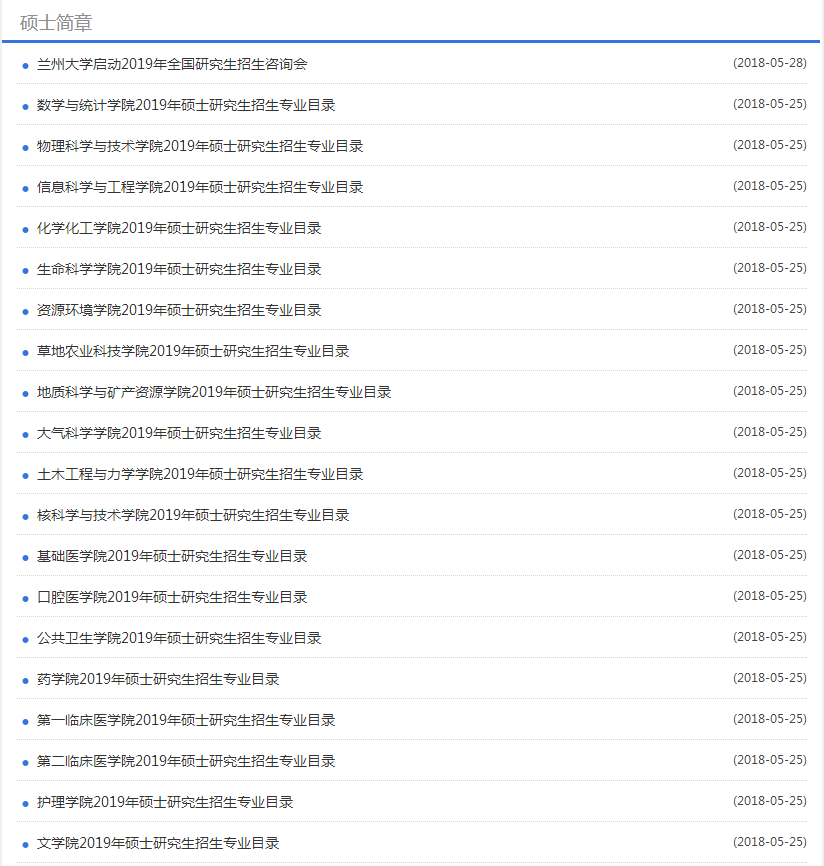Open 地质科学与矿产资源学院 catalog
824x866 pixels.
(x=214, y=392)
